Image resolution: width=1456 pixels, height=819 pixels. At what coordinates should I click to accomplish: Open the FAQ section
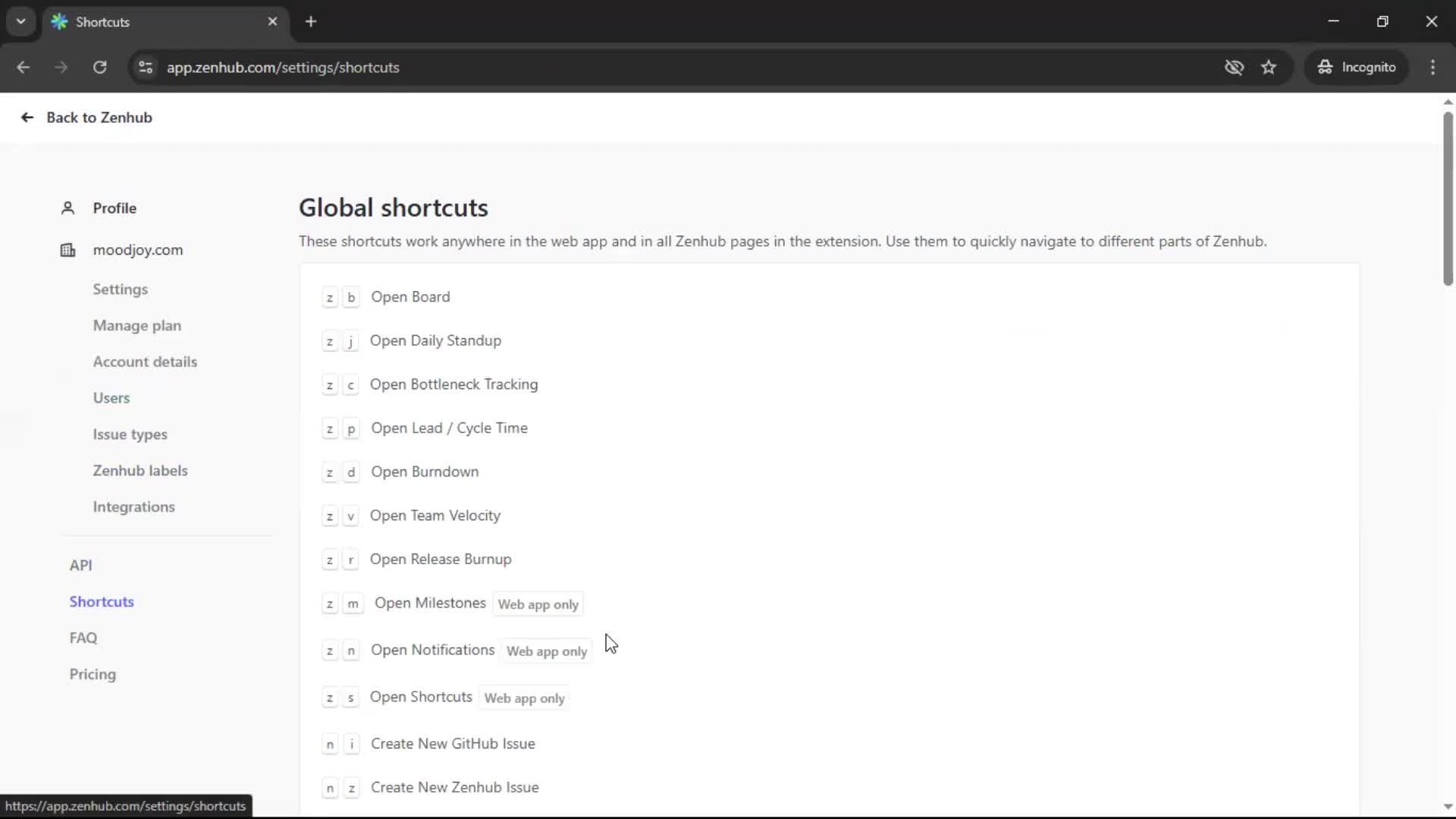pyautogui.click(x=83, y=638)
